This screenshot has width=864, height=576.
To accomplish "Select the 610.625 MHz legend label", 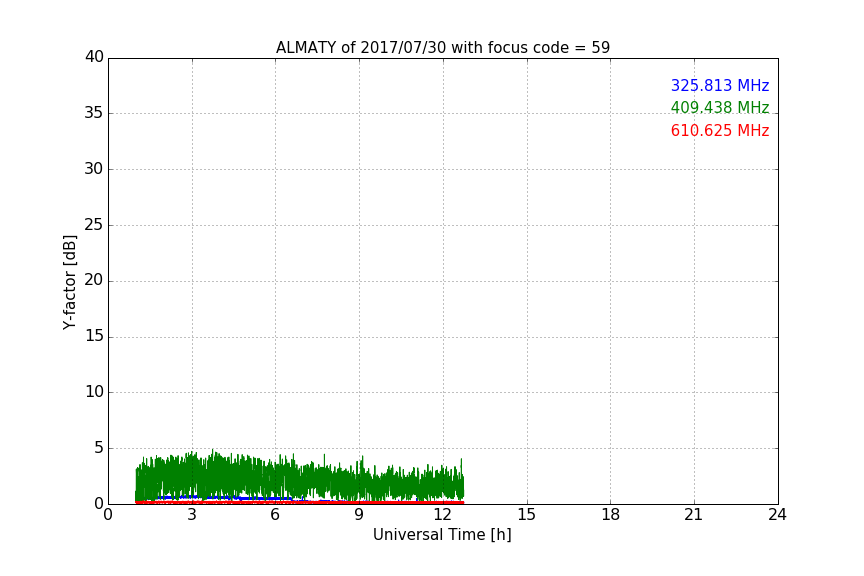I will (x=720, y=131).
